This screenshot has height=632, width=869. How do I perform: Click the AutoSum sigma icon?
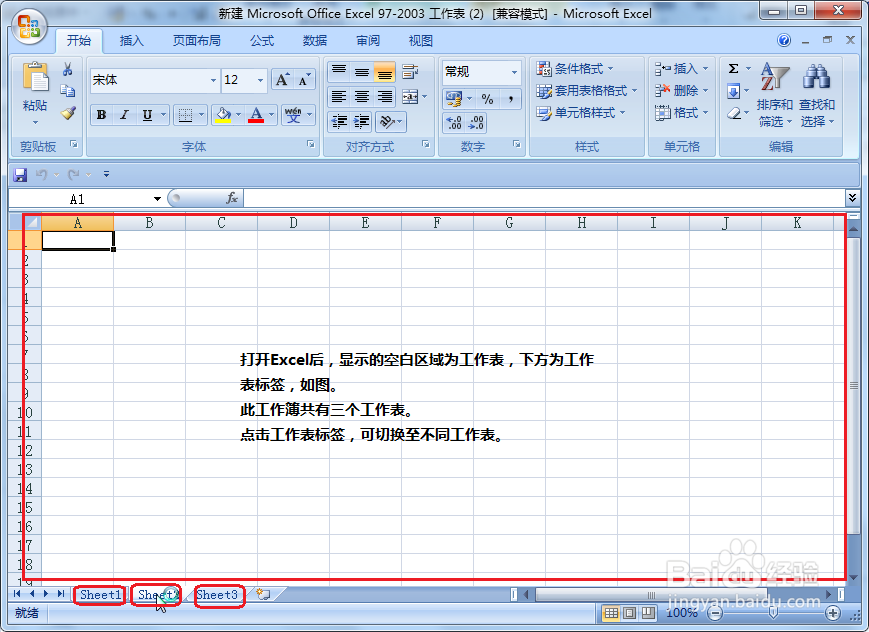733,69
